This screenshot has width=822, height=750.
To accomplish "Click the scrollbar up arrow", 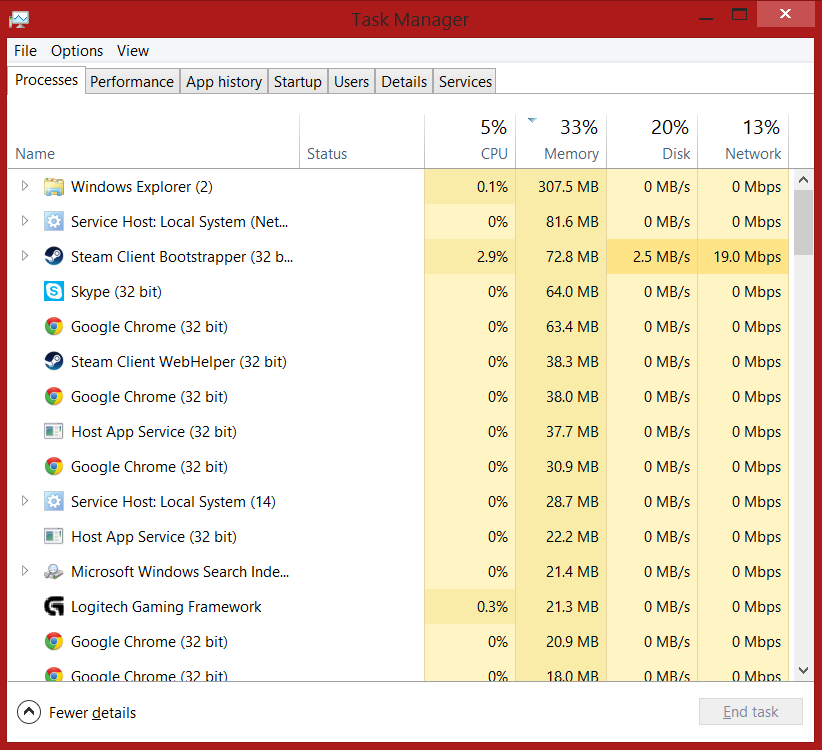I will pos(803,180).
